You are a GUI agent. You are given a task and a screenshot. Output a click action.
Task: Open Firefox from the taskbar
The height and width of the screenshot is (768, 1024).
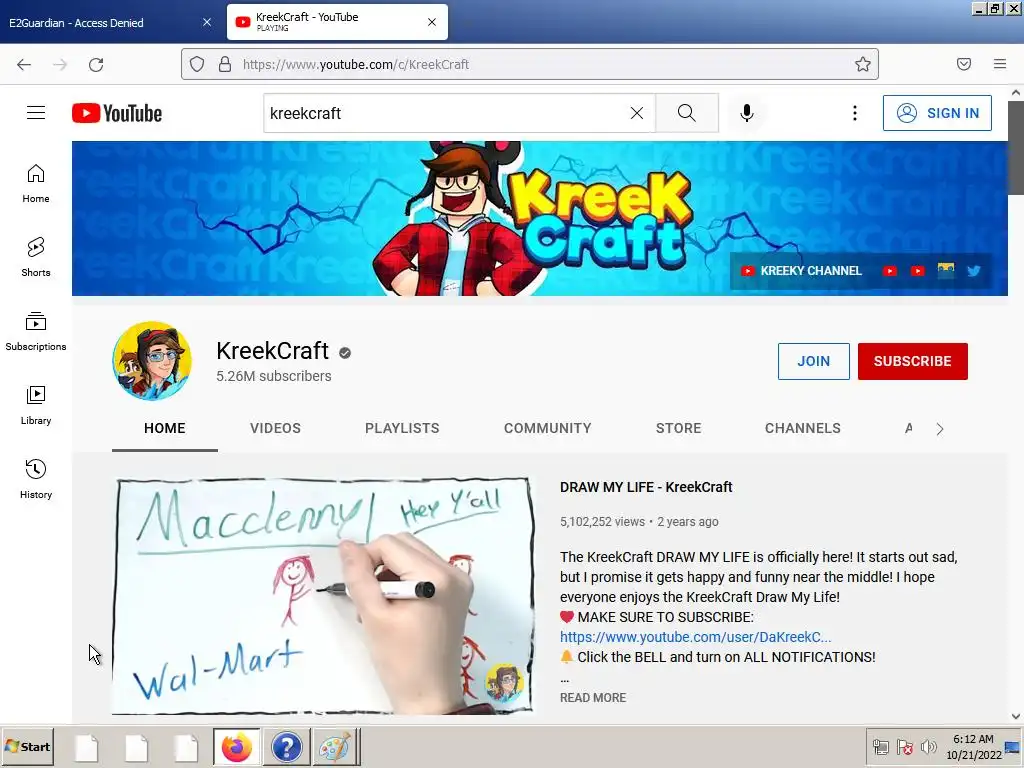click(236, 746)
